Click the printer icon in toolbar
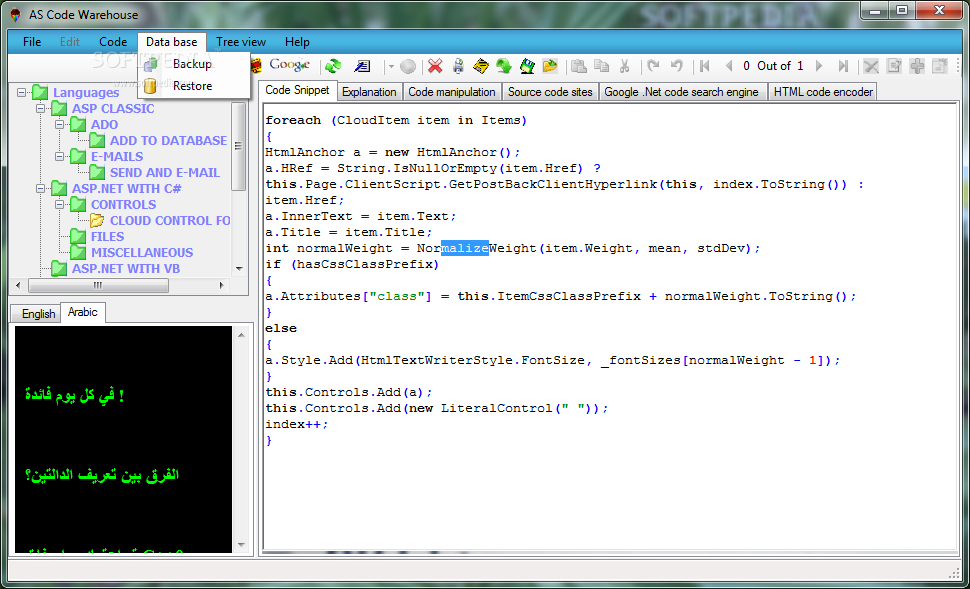Screen dimensions: 970x589 click(x=458, y=66)
